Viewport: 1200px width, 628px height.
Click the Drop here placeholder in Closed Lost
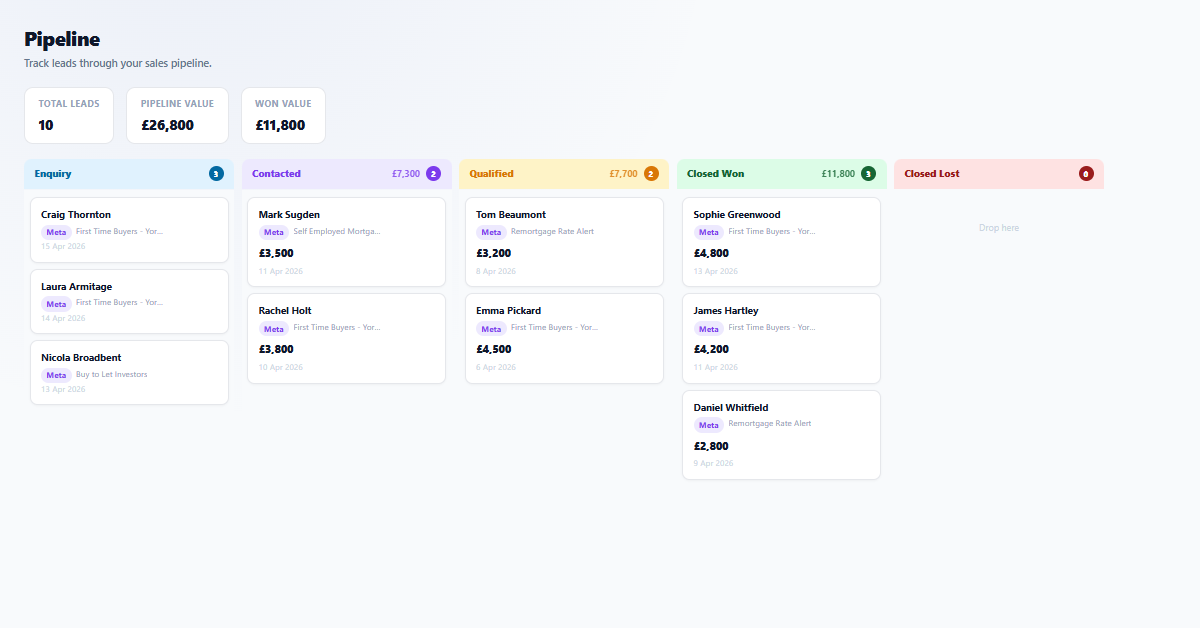pos(999,228)
